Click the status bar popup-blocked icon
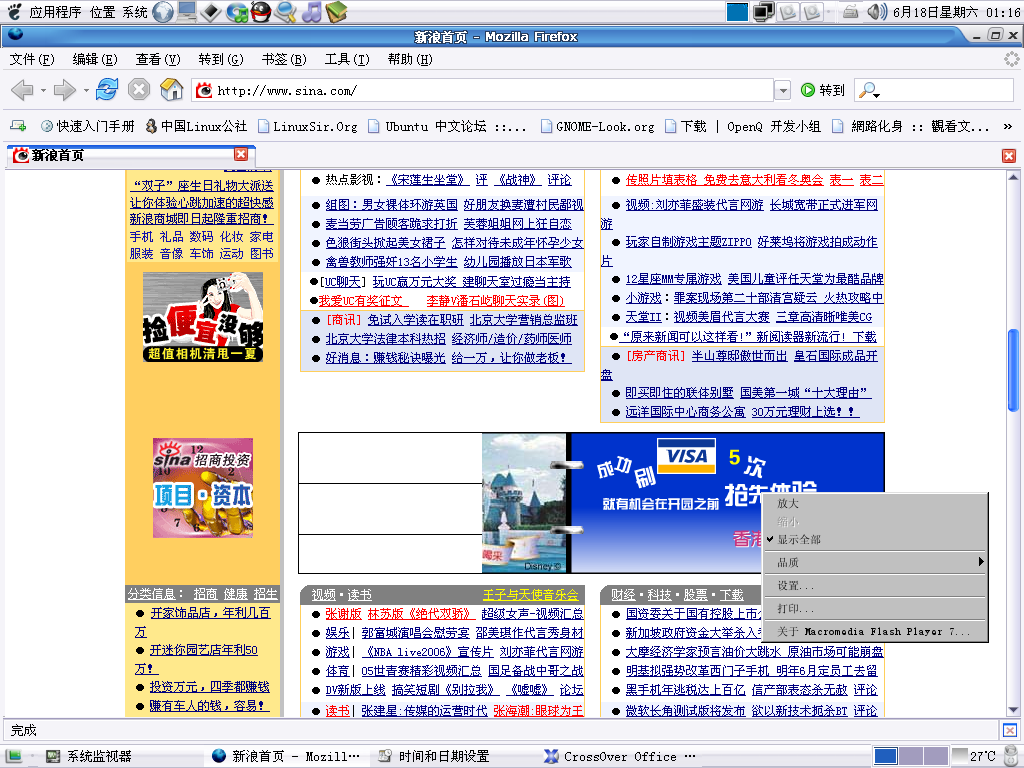The width and height of the screenshot is (1024, 768). (1010, 730)
